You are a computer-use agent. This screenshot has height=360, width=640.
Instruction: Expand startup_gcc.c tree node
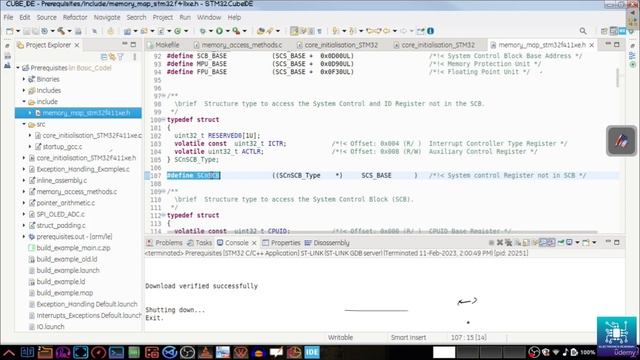click(30, 147)
